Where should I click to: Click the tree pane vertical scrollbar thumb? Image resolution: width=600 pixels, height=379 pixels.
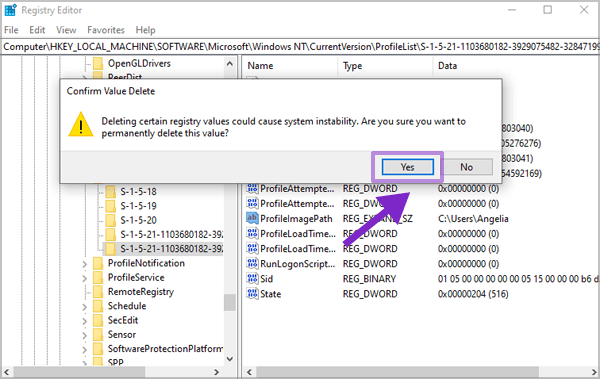230,302
